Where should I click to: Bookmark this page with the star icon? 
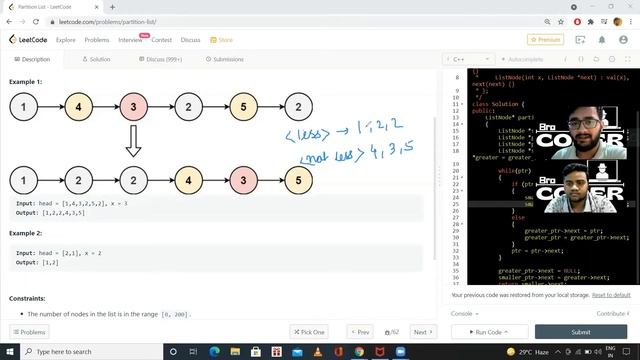point(561,22)
